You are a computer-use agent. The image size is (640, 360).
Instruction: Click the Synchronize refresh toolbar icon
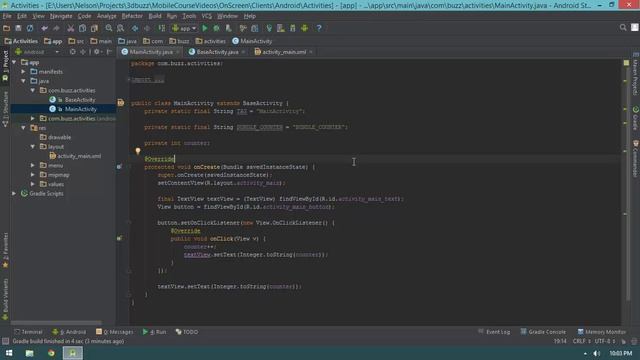tap(30, 28)
